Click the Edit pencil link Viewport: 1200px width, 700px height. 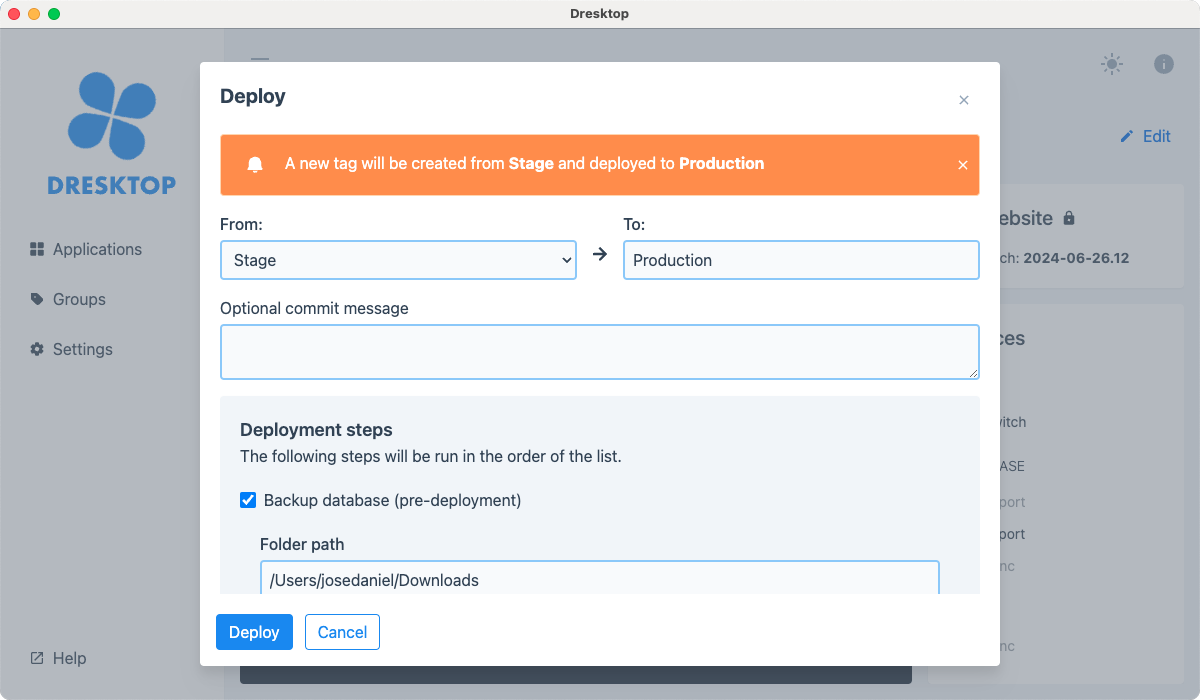click(x=1145, y=136)
